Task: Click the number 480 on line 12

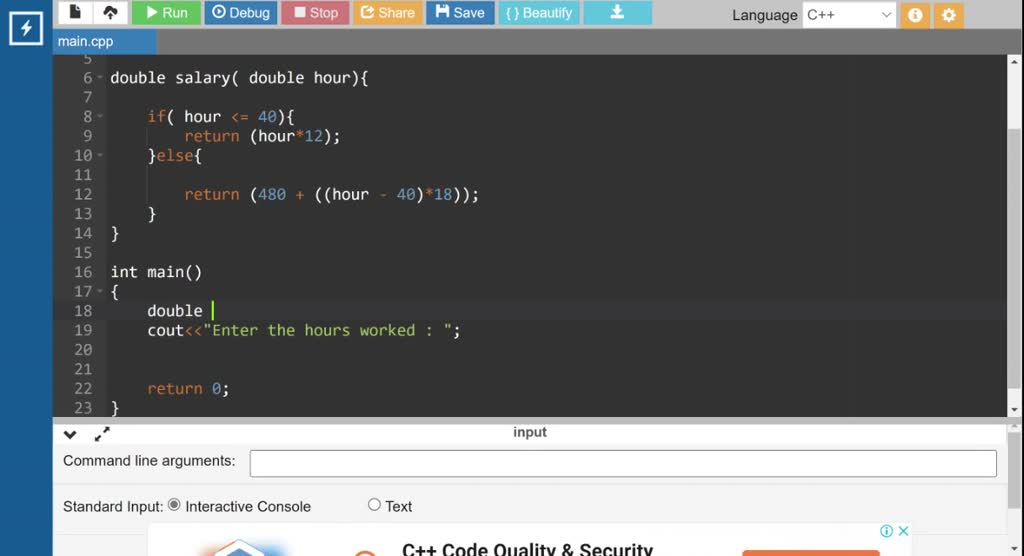Action: coord(272,195)
